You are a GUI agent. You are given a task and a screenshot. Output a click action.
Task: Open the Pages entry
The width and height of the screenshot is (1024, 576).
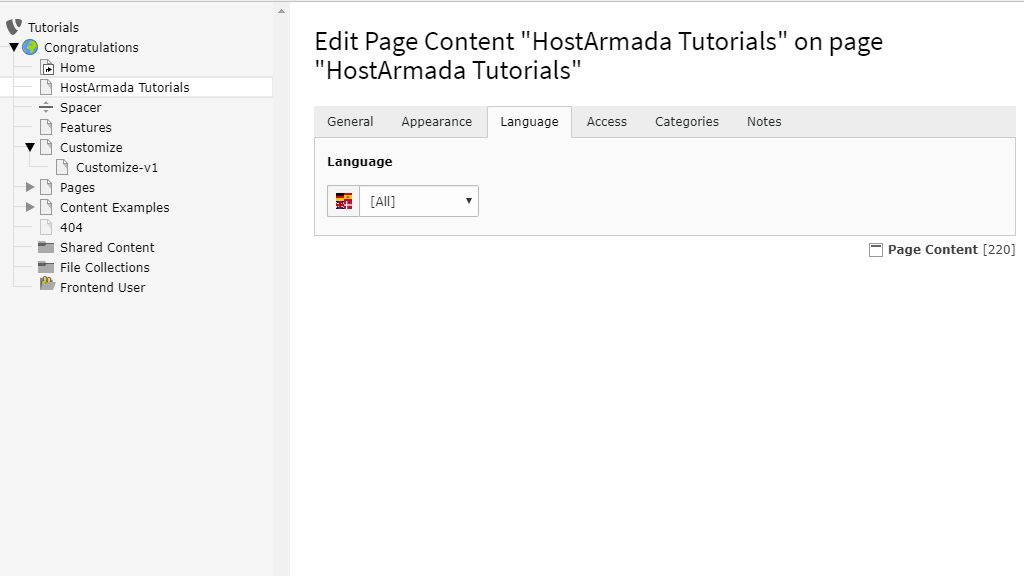click(x=77, y=188)
